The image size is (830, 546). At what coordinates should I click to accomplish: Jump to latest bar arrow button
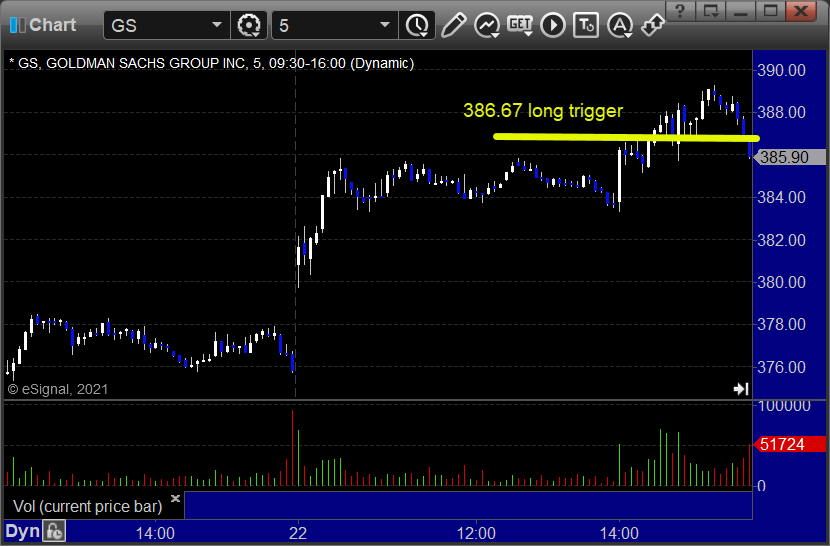coord(741,389)
